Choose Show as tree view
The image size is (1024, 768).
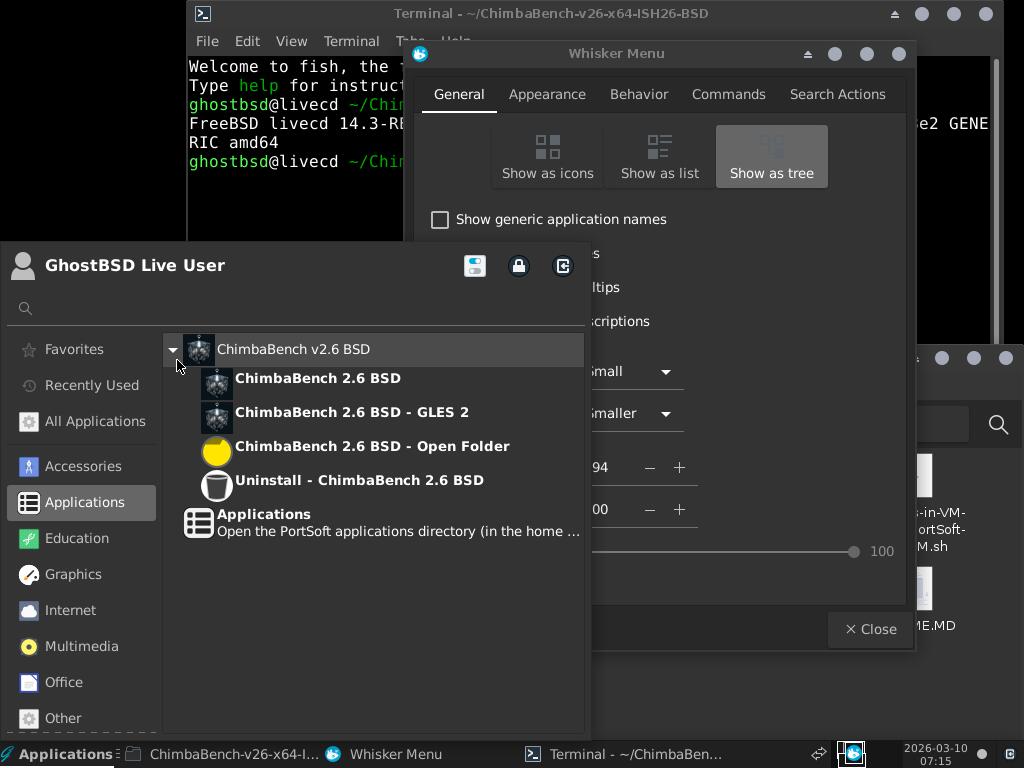click(x=772, y=157)
